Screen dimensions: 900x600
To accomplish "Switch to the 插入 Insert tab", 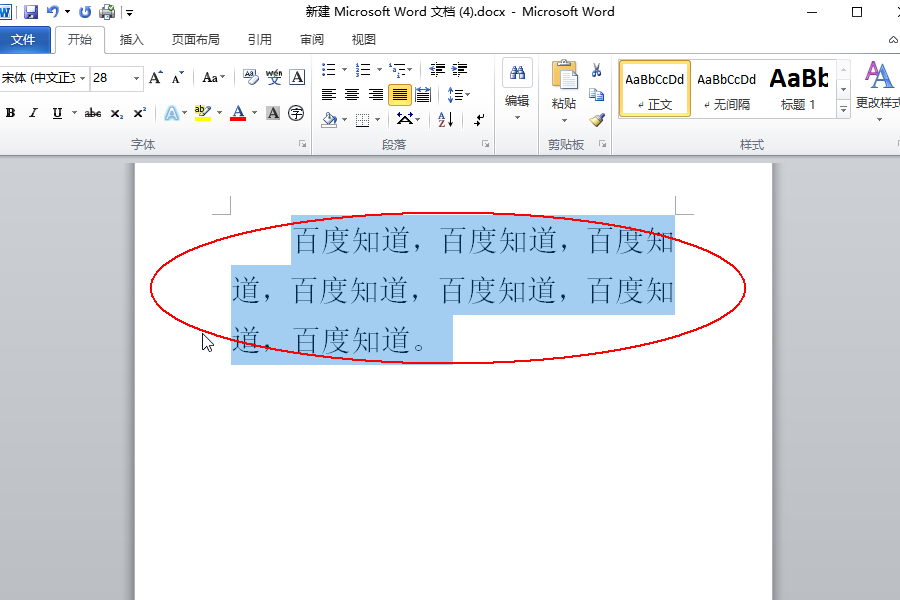I will tap(131, 40).
